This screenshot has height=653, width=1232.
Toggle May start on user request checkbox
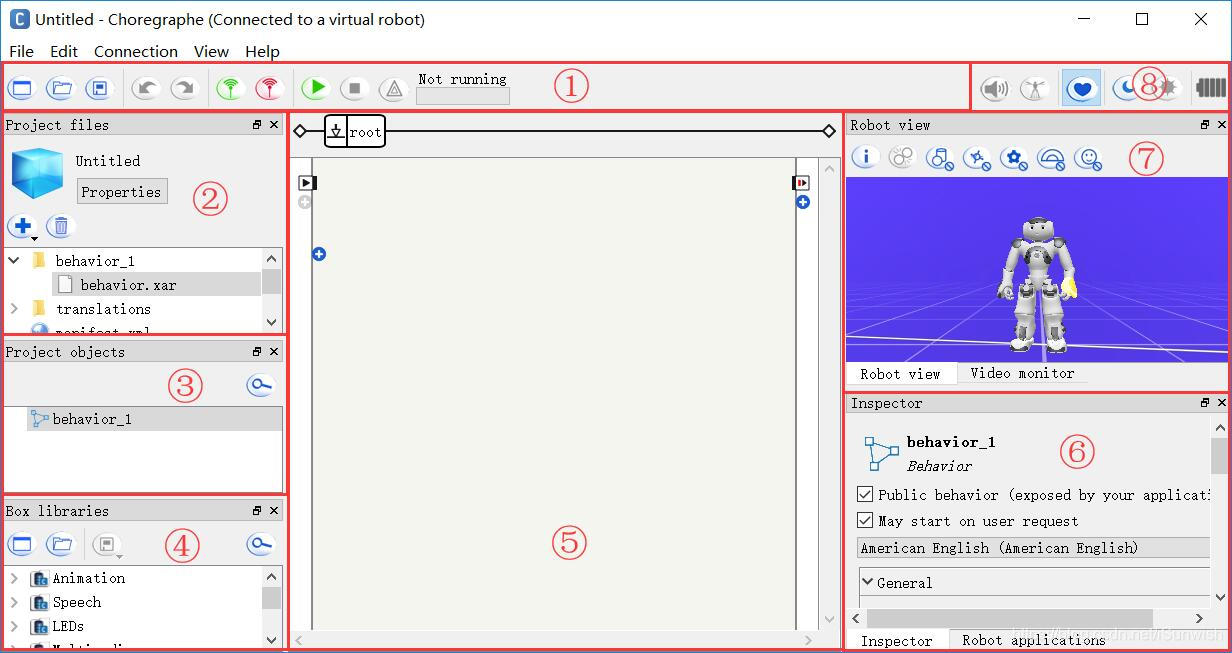(x=866, y=521)
